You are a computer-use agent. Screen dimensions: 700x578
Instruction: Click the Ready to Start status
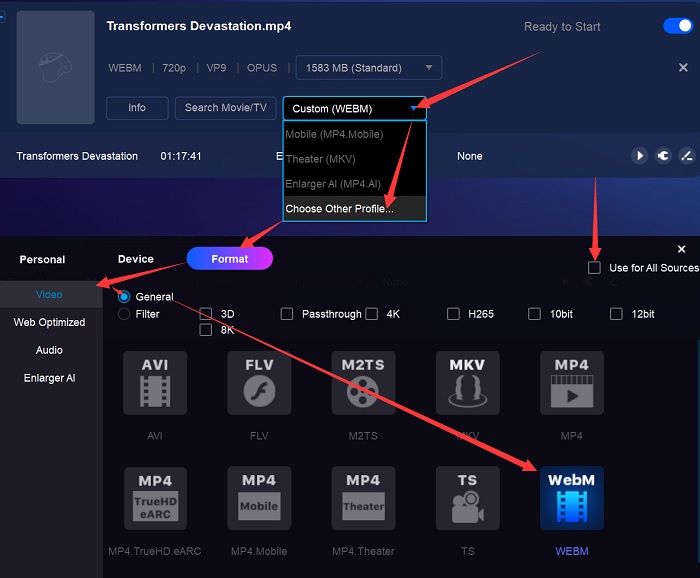click(x=562, y=27)
